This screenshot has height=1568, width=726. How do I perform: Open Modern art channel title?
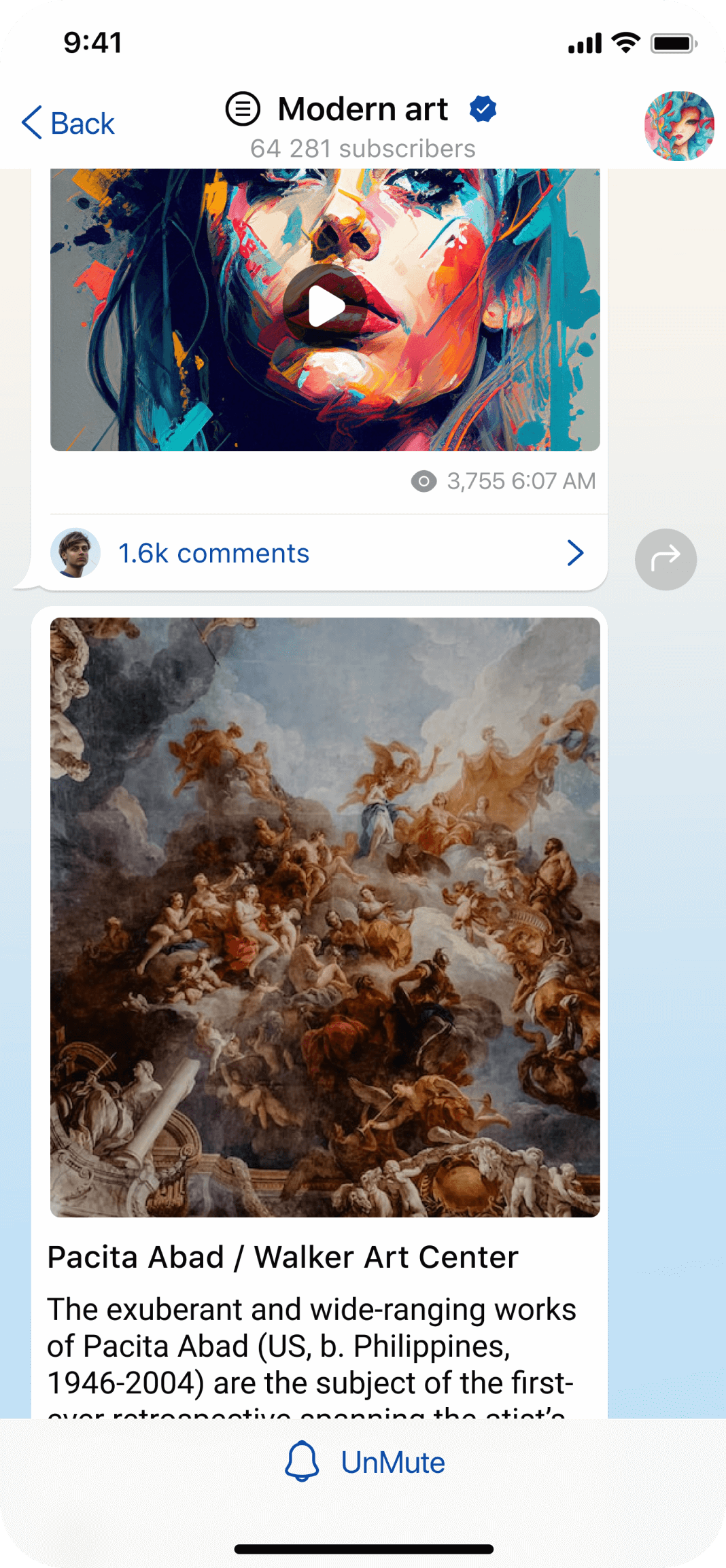[363, 109]
